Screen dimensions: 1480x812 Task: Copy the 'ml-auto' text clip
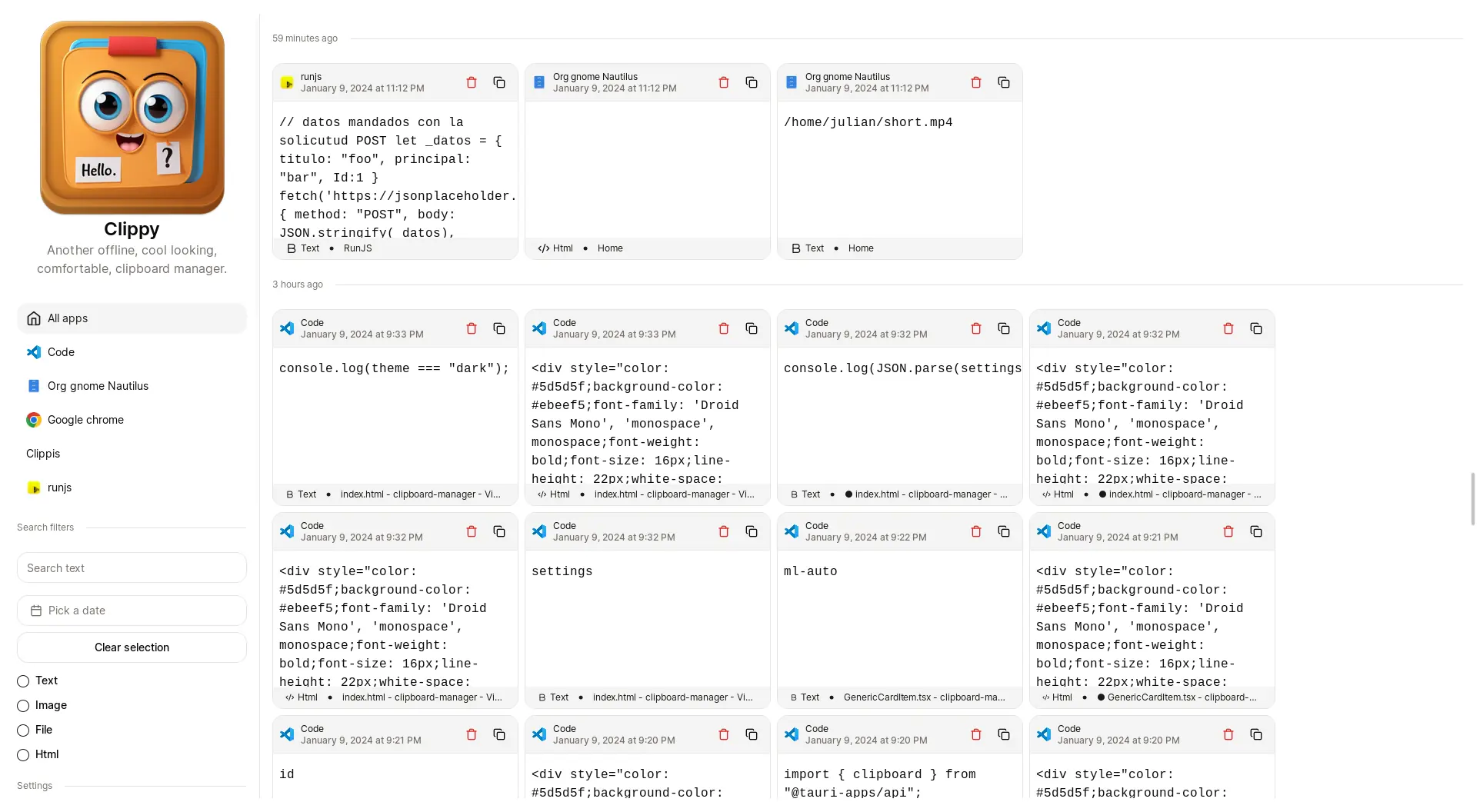click(x=1004, y=531)
